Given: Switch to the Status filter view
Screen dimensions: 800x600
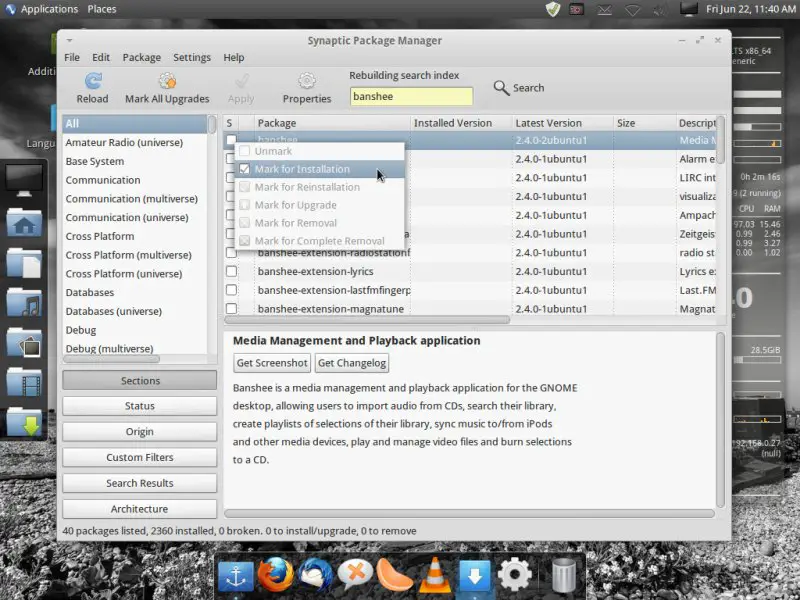Looking at the screenshot, I should pos(140,406).
